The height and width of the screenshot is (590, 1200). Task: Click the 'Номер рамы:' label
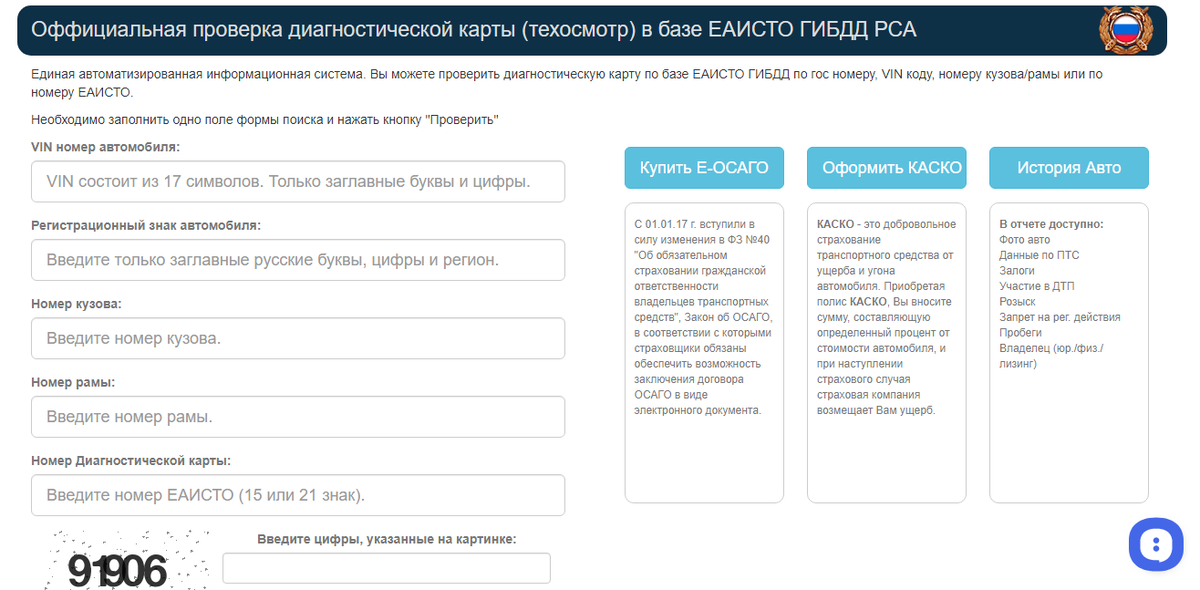tap(72, 382)
